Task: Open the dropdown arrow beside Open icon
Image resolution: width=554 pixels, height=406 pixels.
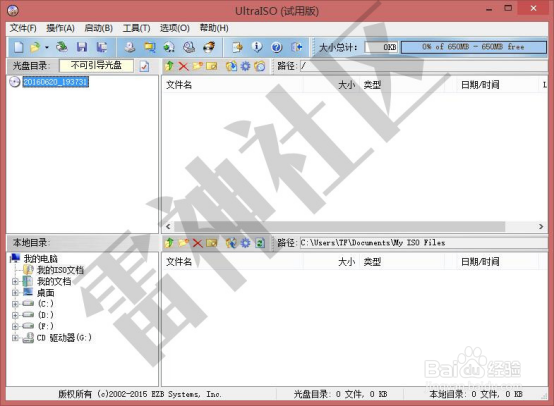Action: pyautogui.click(x=47, y=47)
